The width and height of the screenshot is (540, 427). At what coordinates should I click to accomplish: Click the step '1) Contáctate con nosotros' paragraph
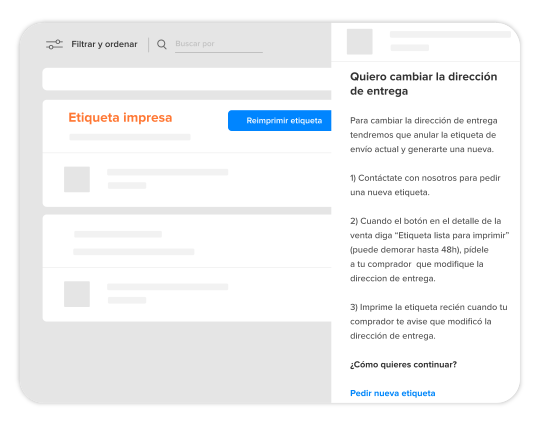point(425,185)
